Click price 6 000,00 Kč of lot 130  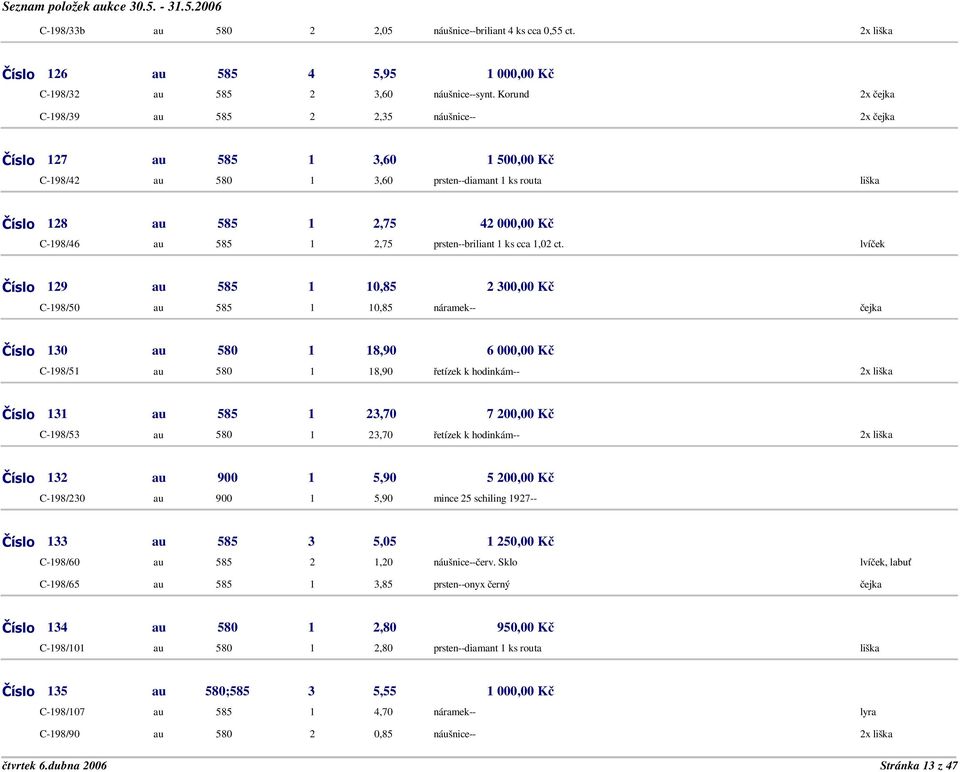click(520, 350)
